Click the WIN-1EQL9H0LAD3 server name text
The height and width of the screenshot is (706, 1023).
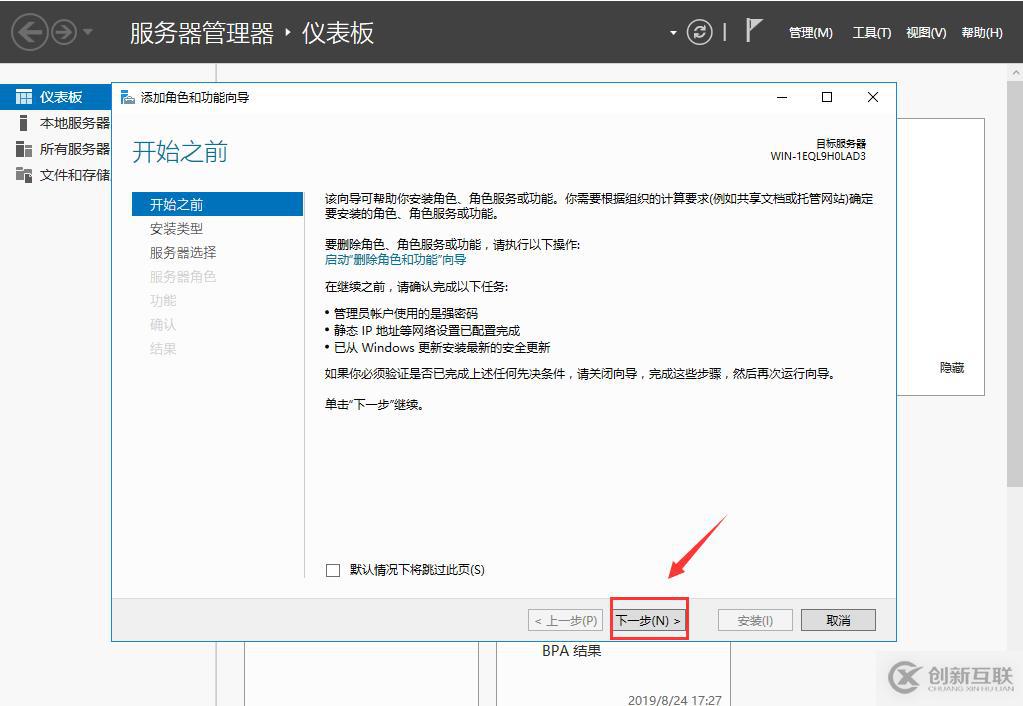click(x=818, y=157)
